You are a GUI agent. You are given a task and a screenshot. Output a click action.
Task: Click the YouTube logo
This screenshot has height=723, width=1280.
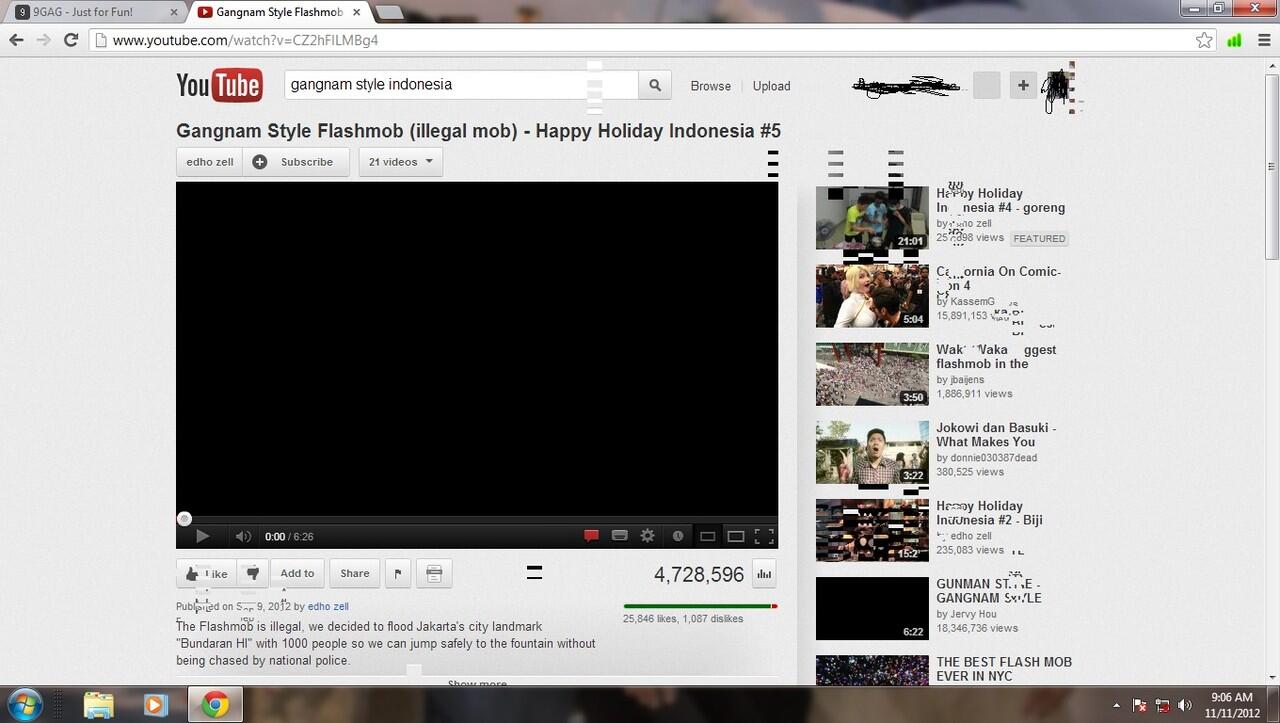click(x=219, y=86)
